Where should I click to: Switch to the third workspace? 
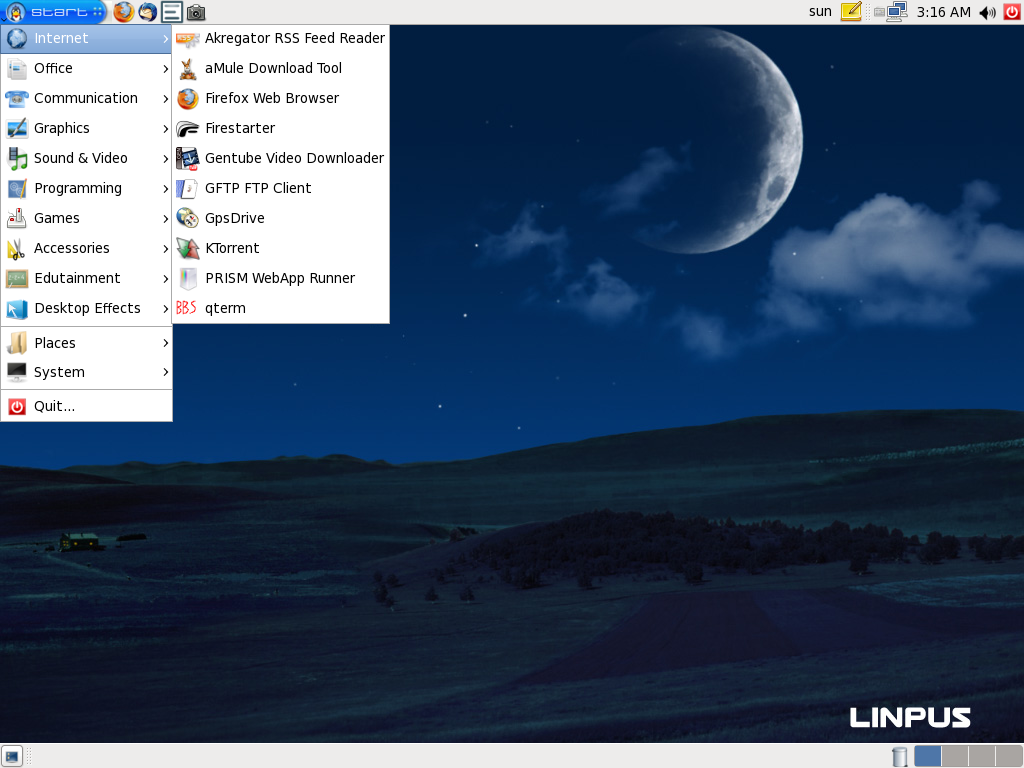[x=981, y=756]
